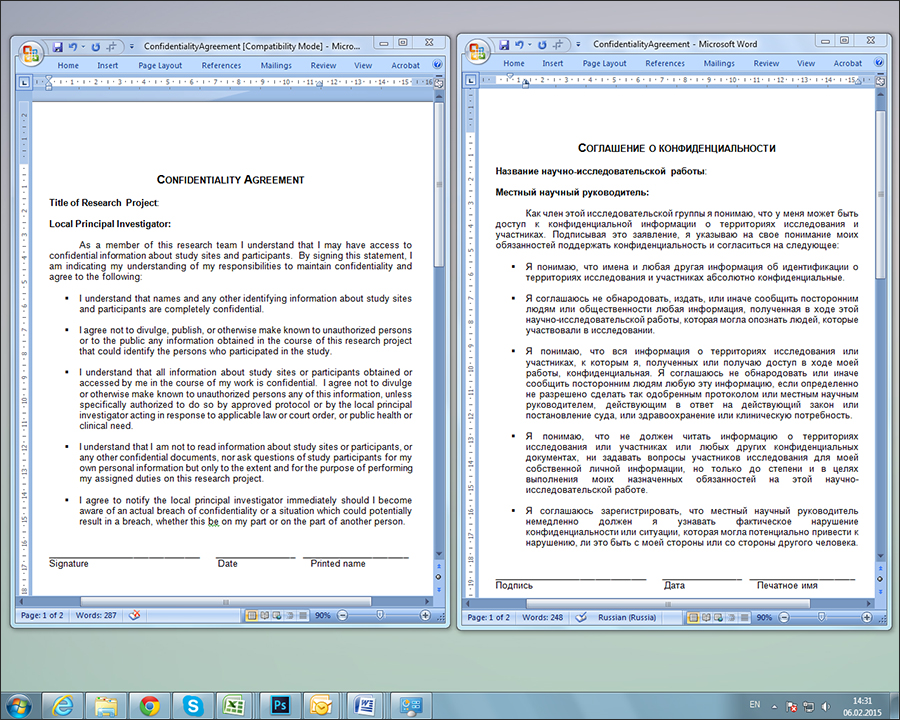
Task: Toggle Print Layout view in Russian document
Action: click(x=693, y=618)
